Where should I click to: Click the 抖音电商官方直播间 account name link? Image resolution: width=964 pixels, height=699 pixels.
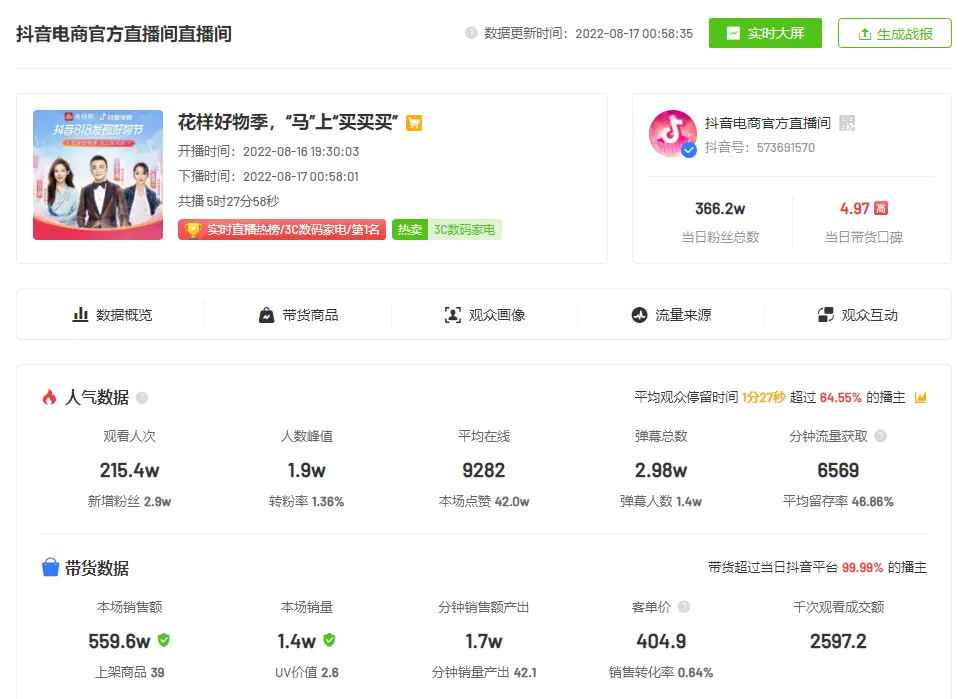point(767,123)
